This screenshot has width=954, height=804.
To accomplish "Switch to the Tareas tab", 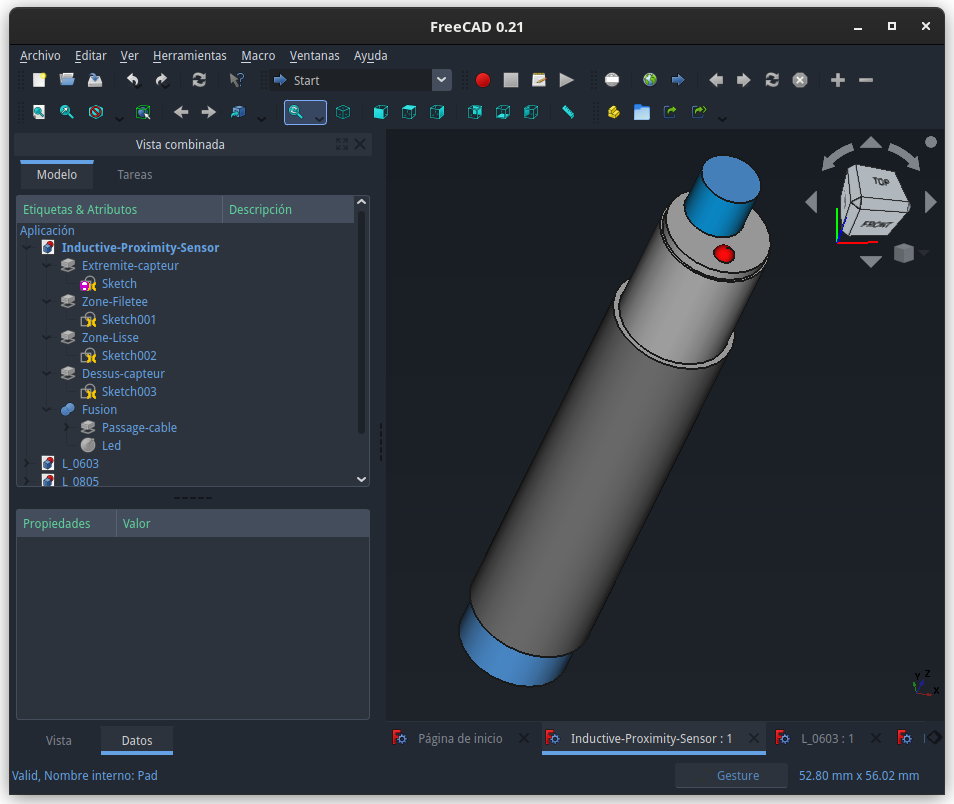I will point(134,175).
